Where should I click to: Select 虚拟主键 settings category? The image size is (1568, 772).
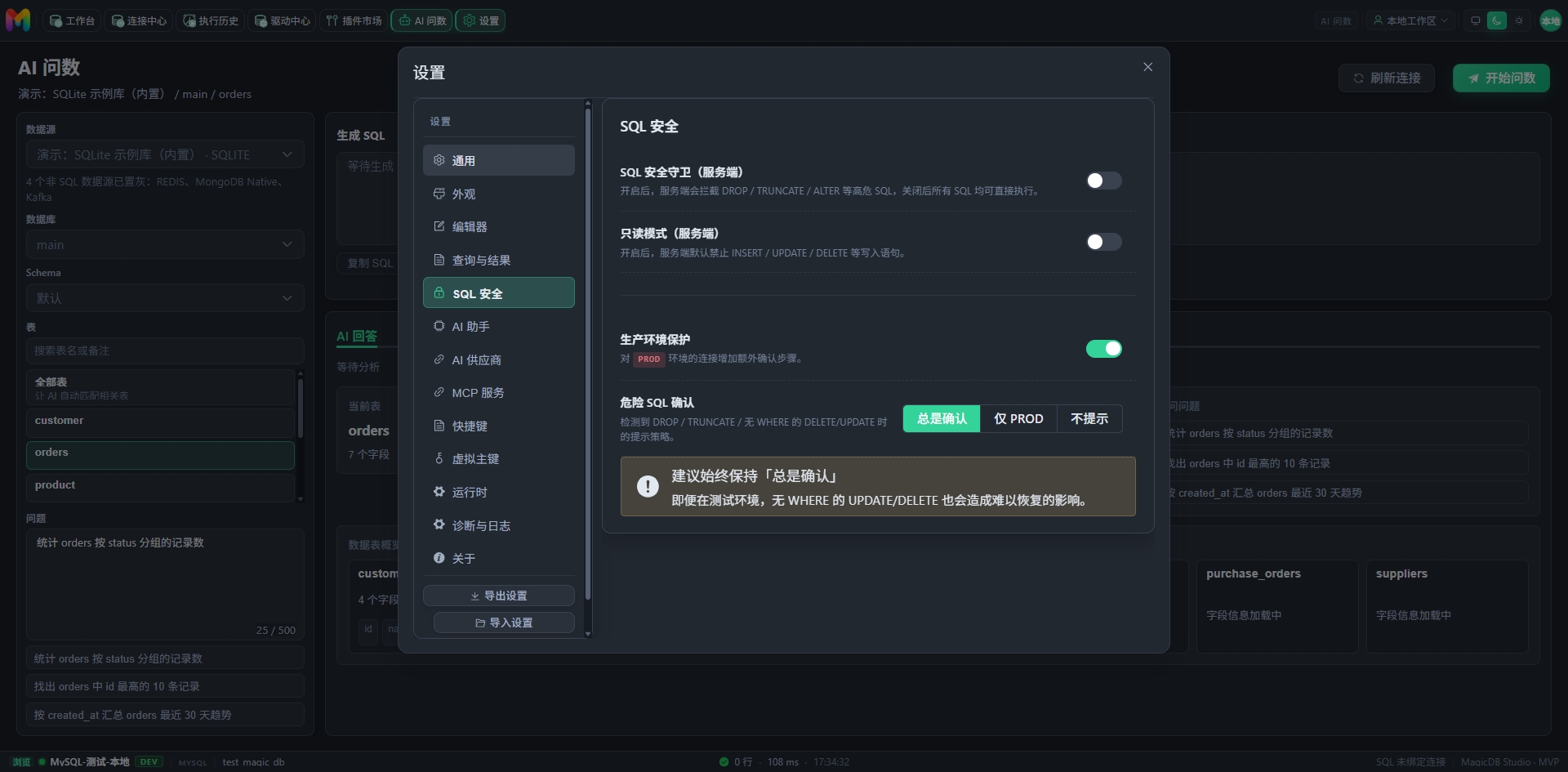pos(499,458)
